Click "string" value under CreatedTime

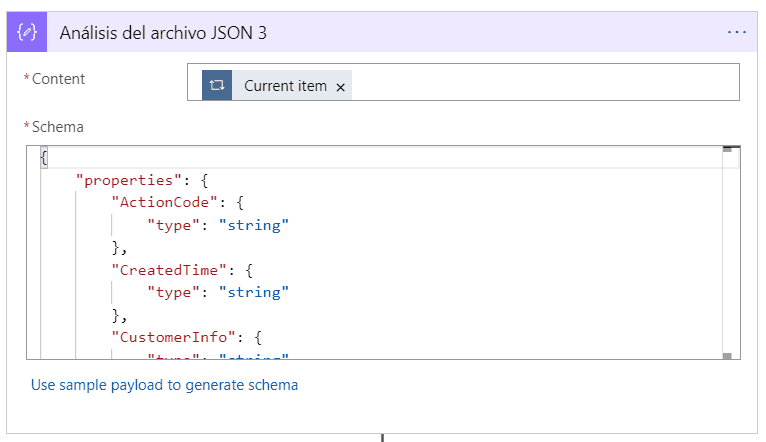tap(254, 292)
